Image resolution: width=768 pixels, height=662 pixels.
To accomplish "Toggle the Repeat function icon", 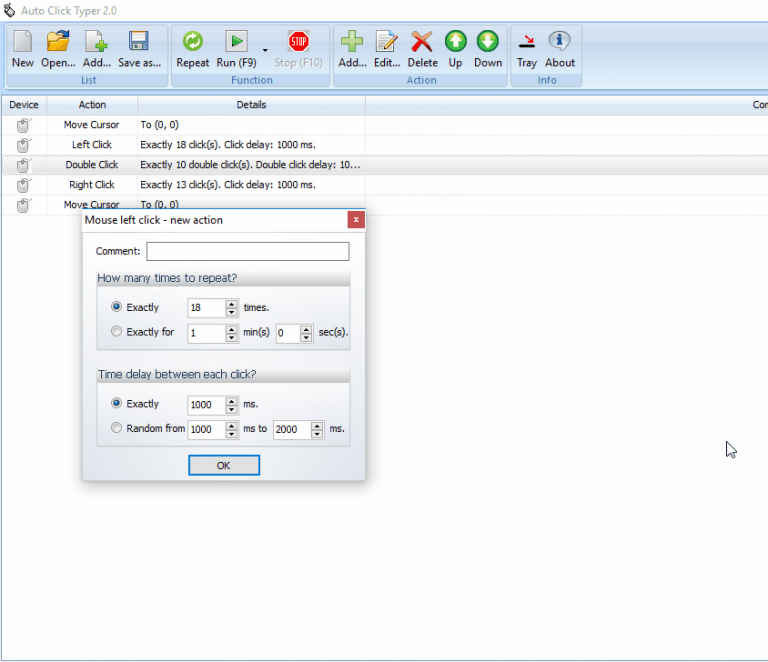I will click(192, 47).
